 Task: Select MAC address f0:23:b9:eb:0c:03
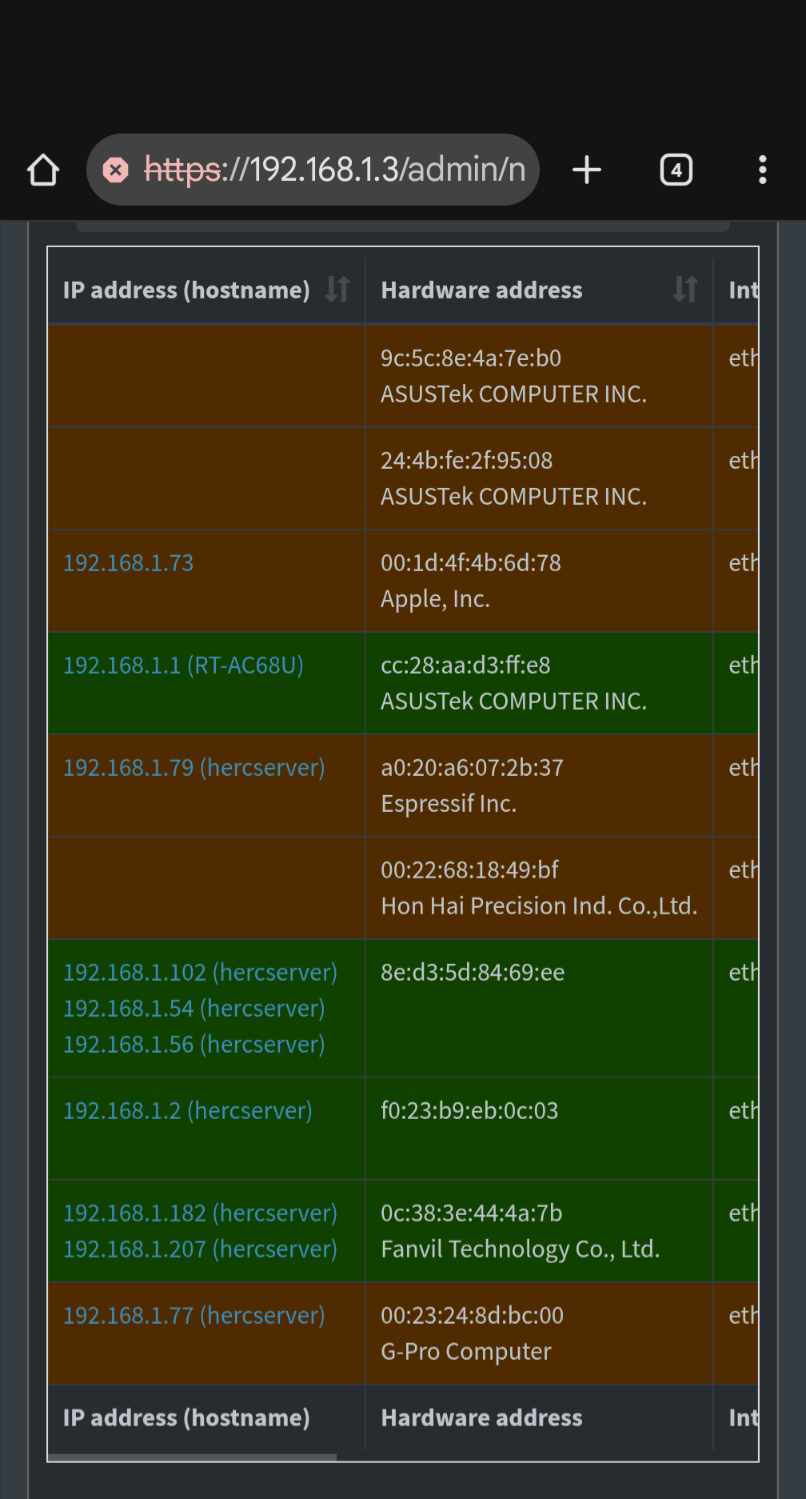pyautogui.click(x=469, y=1110)
